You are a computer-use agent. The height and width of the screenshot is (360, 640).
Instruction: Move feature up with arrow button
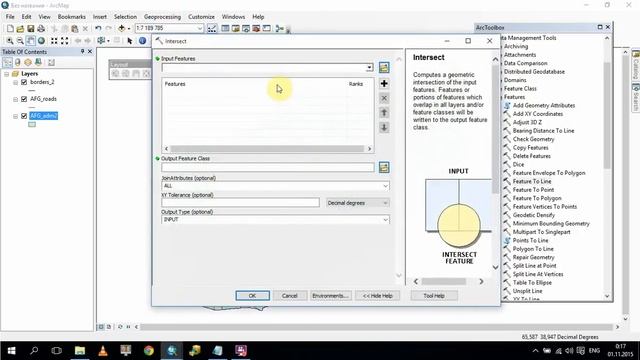point(384,113)
